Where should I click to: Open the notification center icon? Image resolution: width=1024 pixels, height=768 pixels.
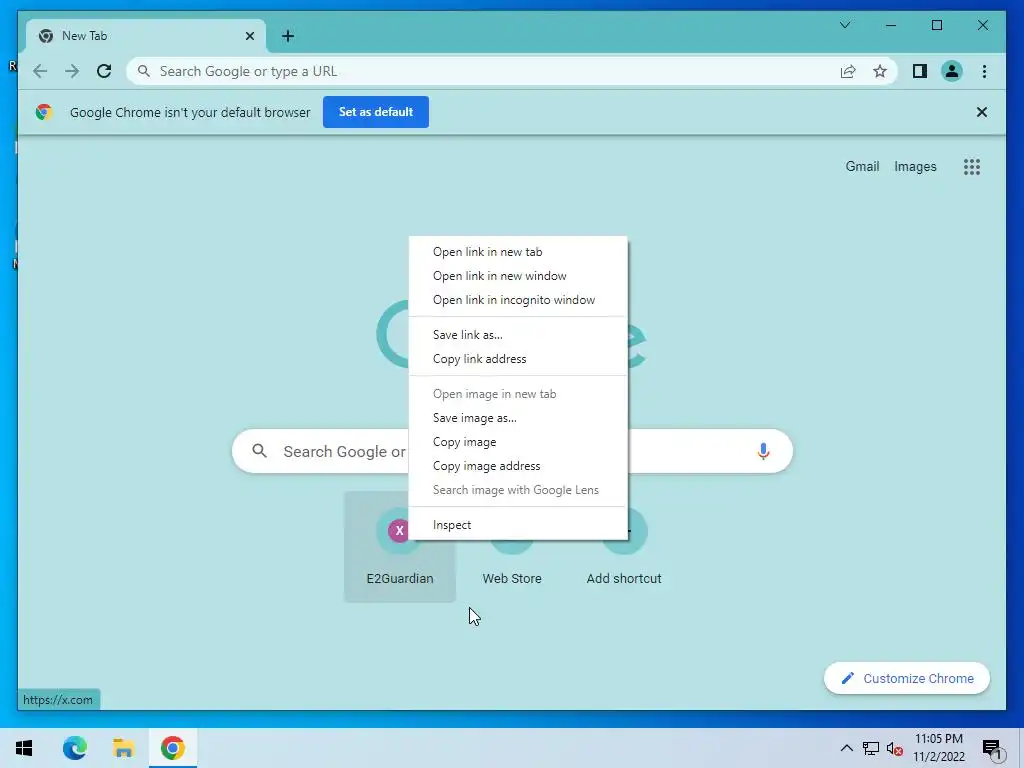992,750
